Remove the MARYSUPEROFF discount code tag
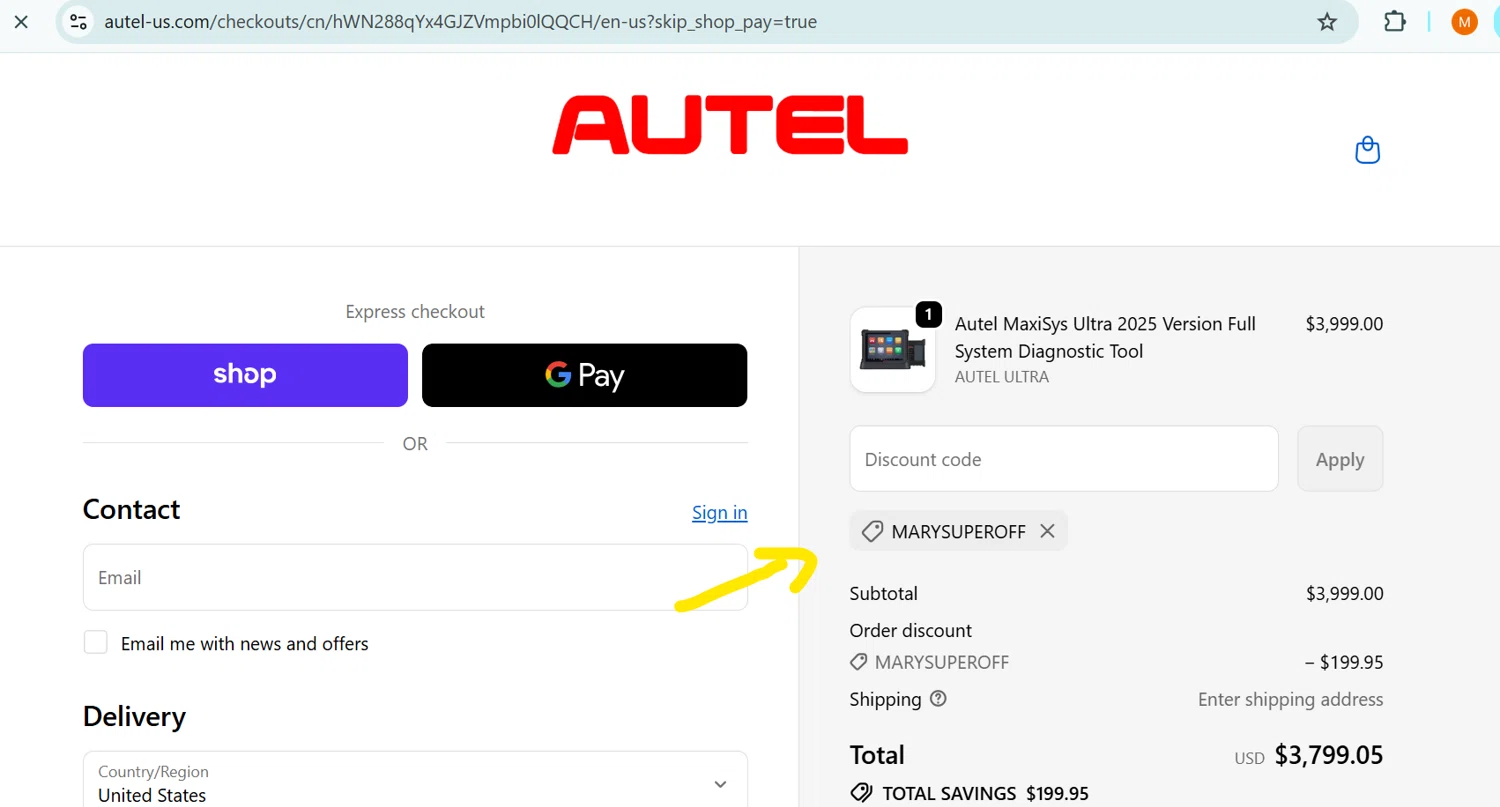 pos(1047,531)
